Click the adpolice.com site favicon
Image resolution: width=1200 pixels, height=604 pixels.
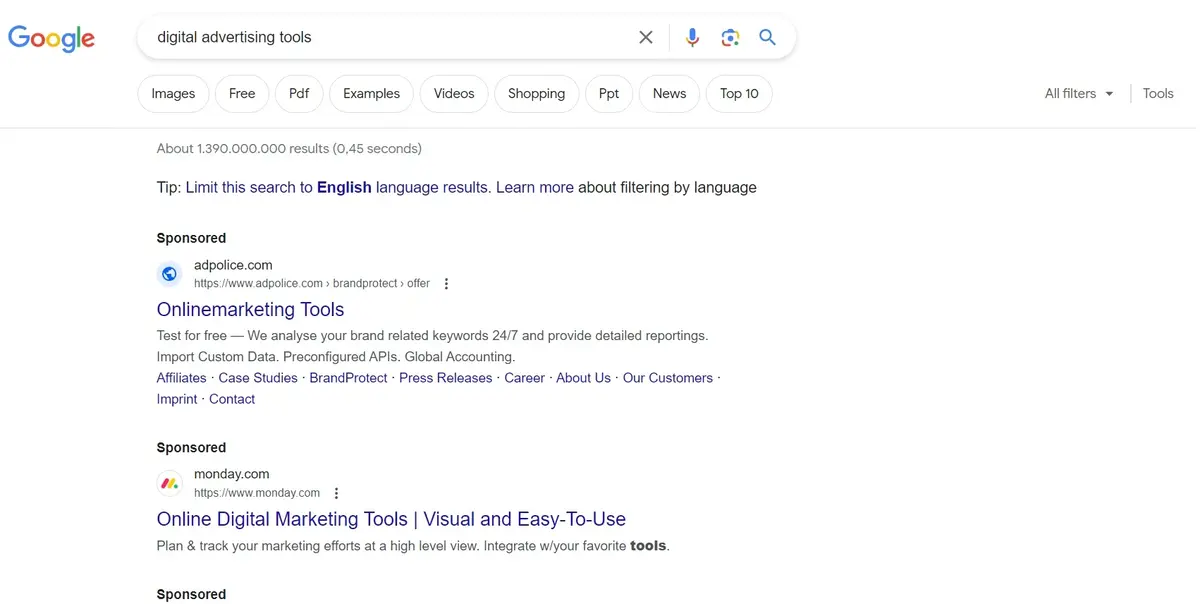[x=169, y=273]
